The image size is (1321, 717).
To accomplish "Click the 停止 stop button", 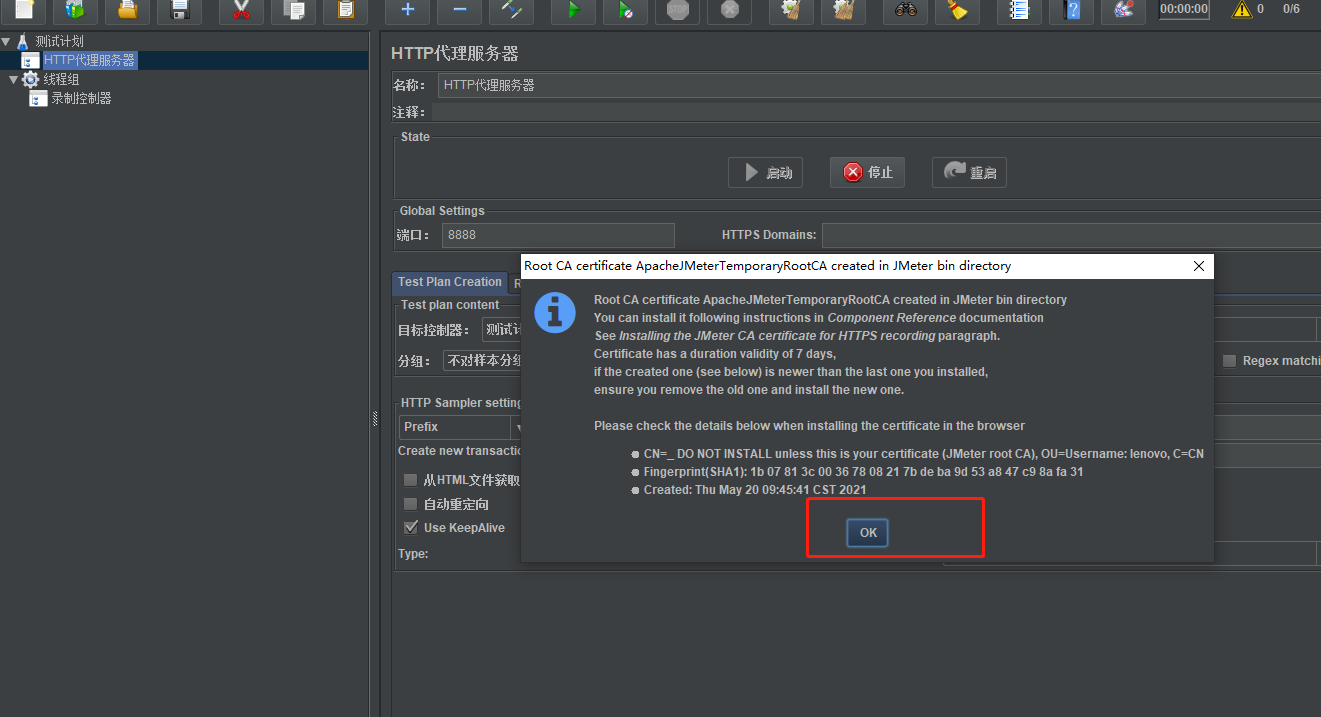I will pos(868,172).
